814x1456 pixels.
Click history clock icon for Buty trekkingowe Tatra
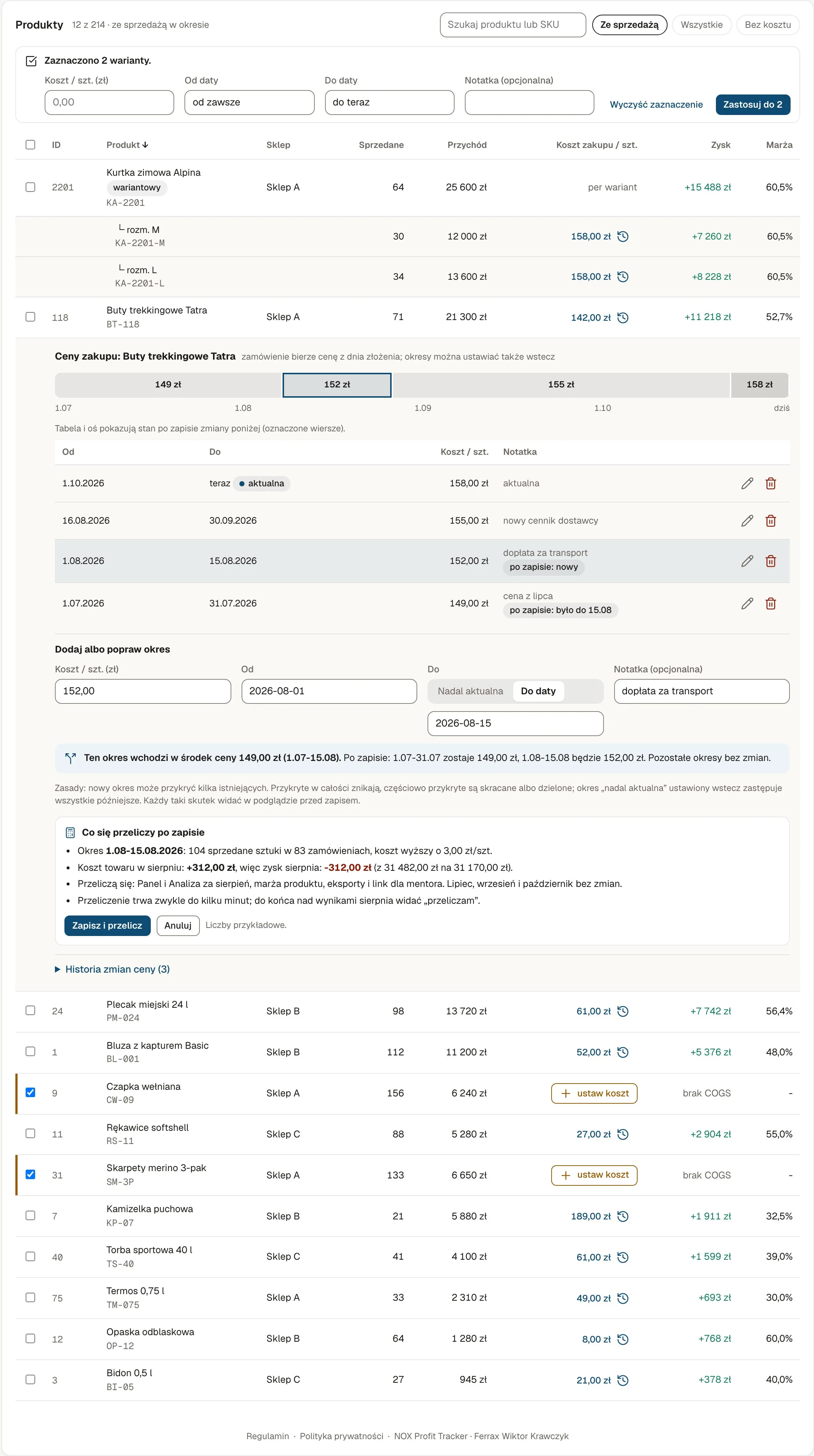(x=623, y=317)
